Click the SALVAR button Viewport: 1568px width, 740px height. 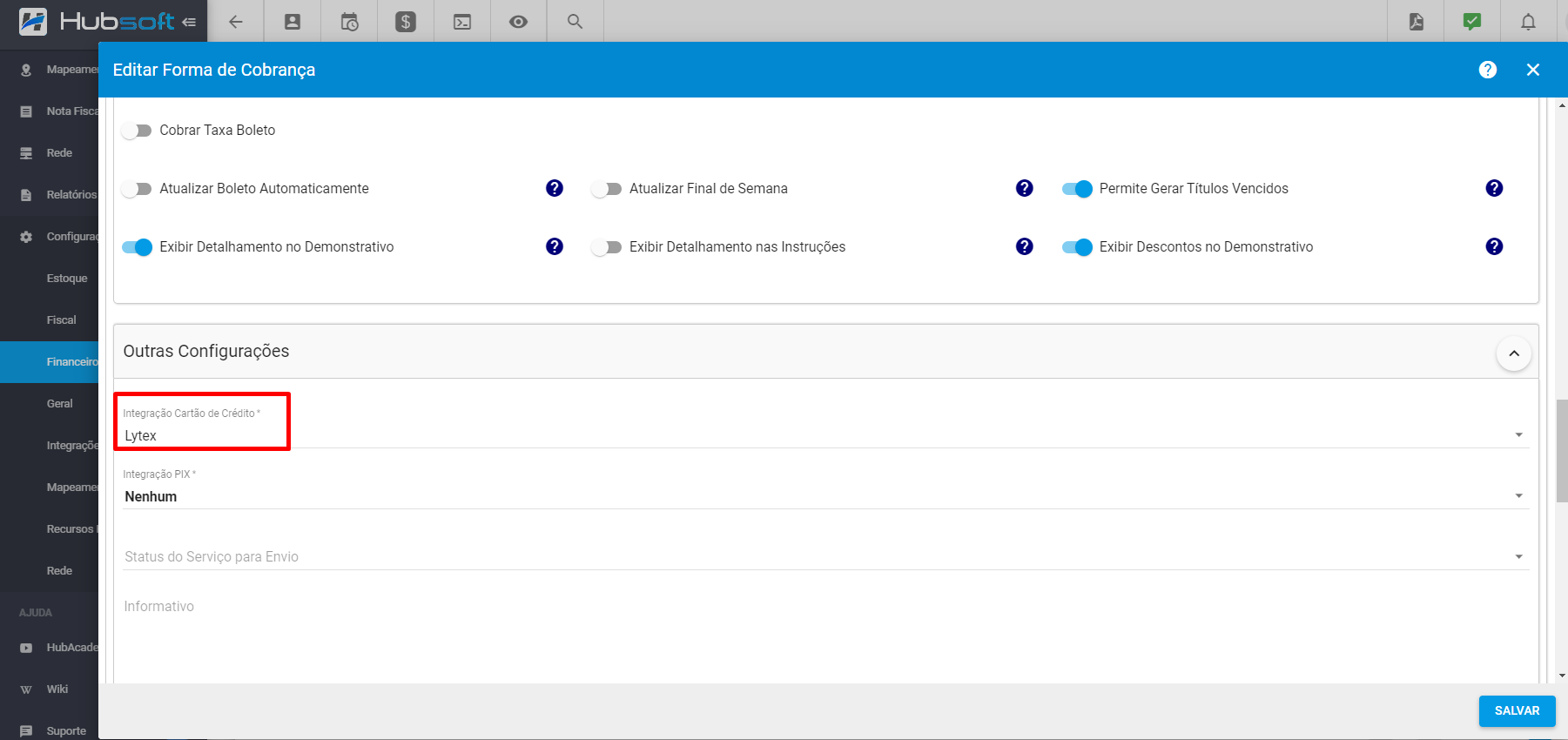(x=1517, y=710)
